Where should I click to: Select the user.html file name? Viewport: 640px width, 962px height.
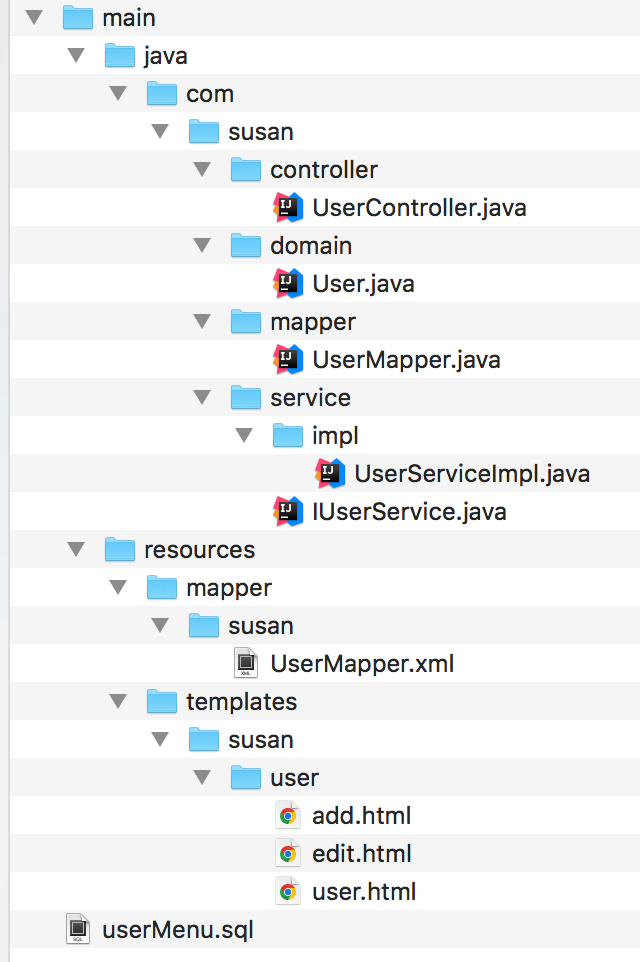pyautogui.click(x=364, y=892)
